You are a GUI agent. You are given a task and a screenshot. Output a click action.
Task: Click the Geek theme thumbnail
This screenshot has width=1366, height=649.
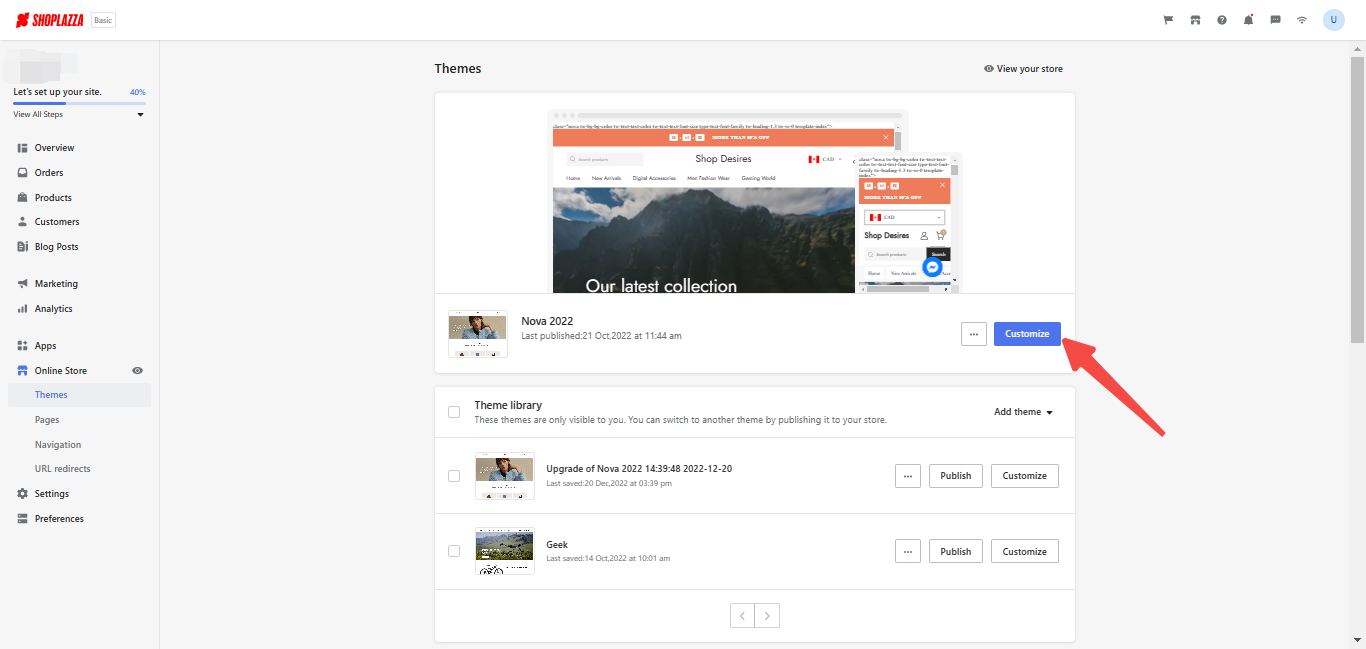pos(505,552)
